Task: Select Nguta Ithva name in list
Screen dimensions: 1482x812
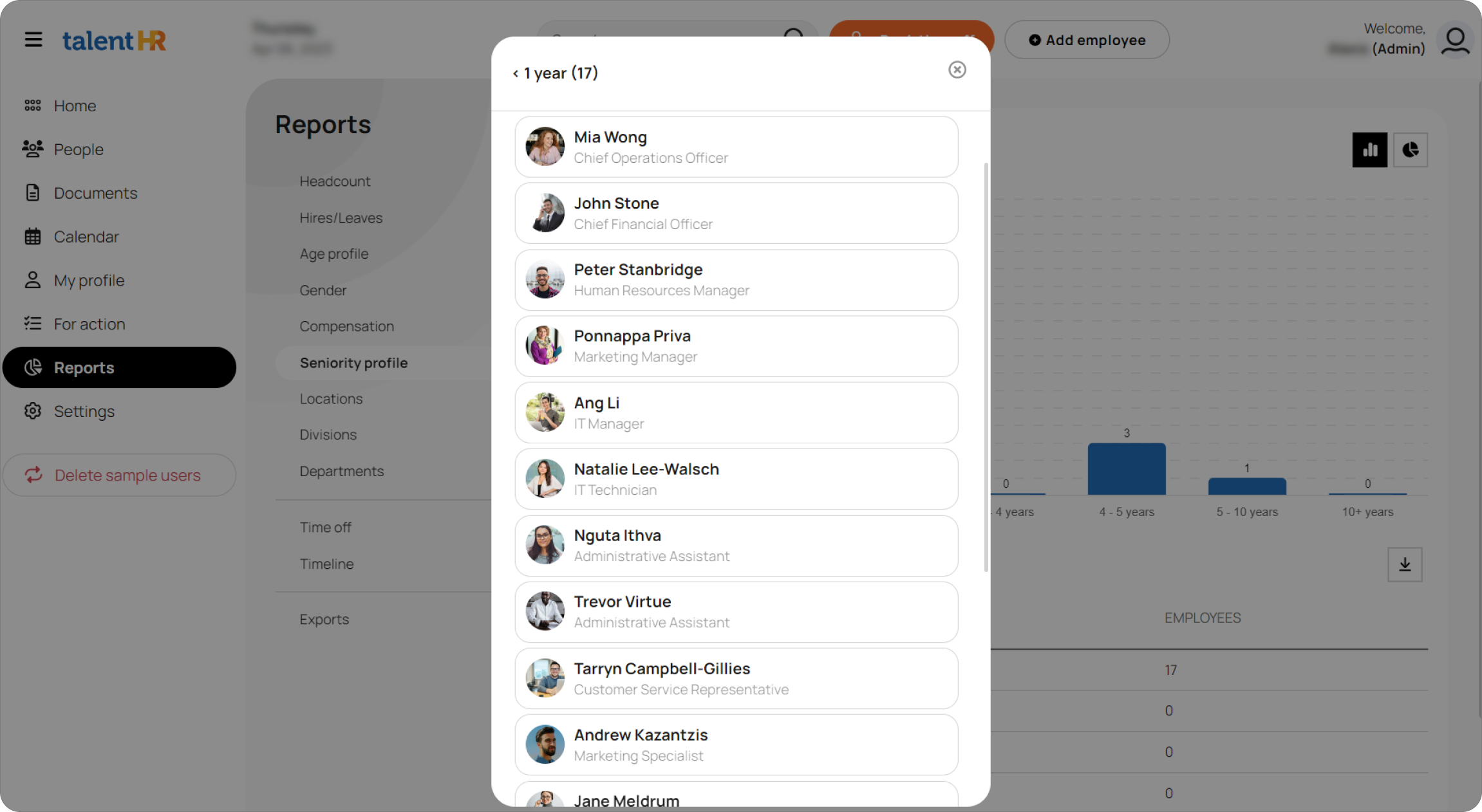Action: pos(618,535)
